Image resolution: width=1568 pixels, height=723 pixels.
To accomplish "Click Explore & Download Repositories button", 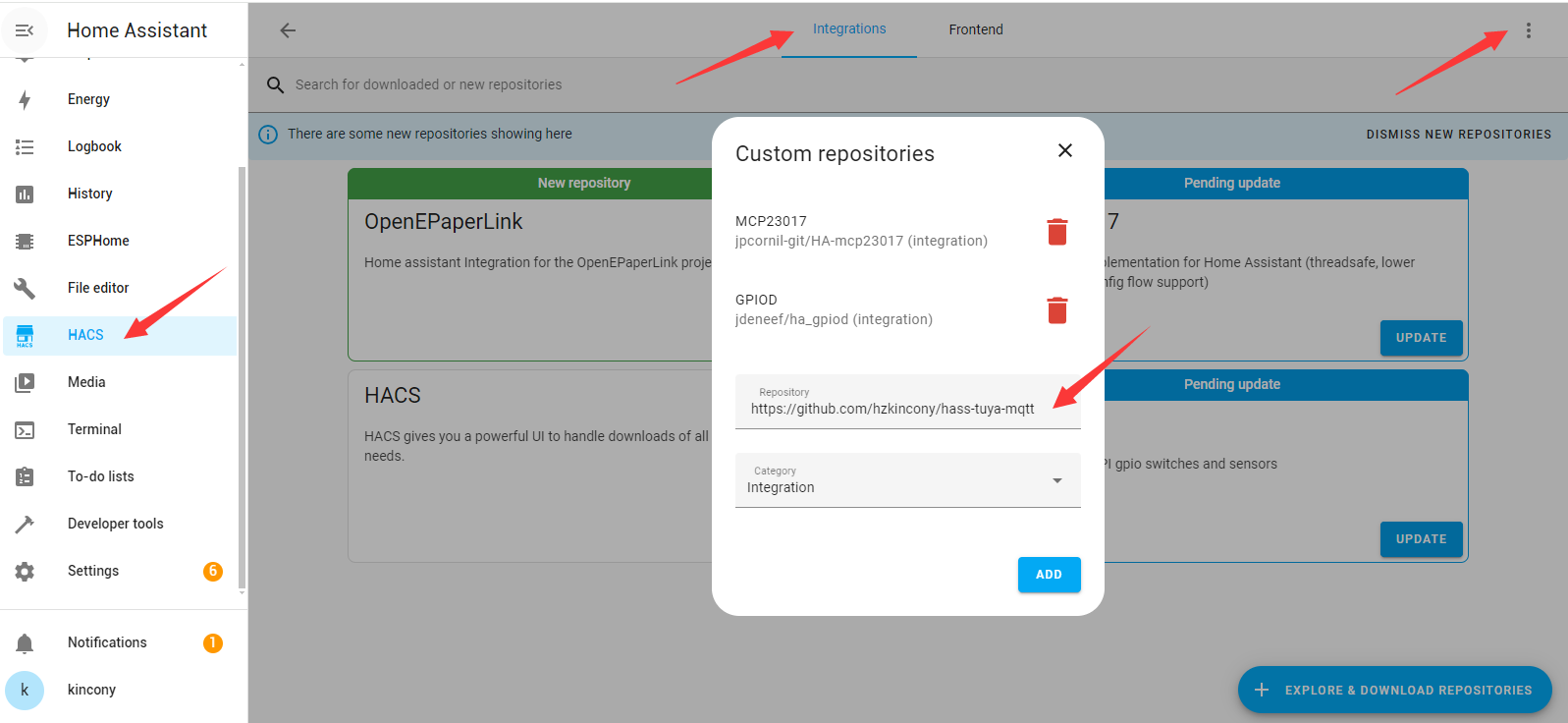I will [1394, 691].
